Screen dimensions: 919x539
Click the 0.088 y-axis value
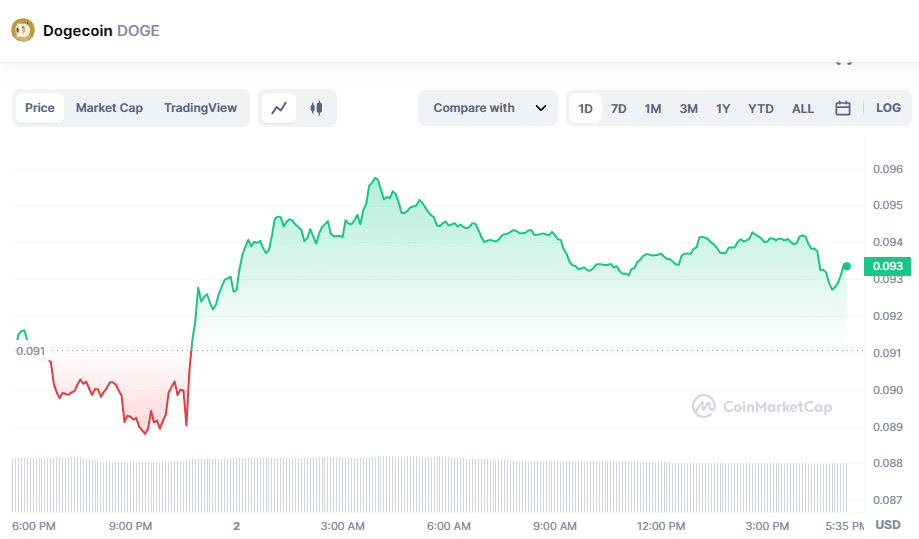(x=887, y=463)
